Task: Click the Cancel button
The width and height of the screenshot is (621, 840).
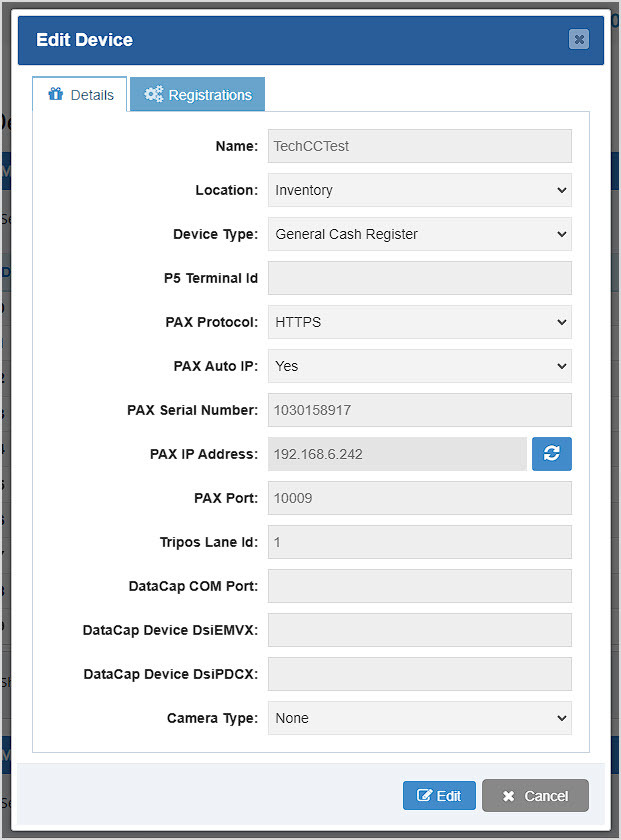Action: coord(535,795)
